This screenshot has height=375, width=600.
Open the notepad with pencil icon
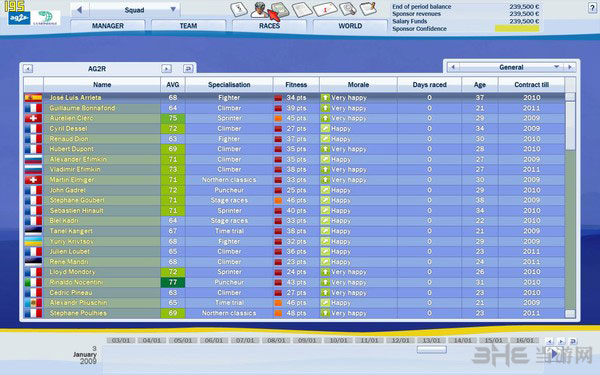coord(368,8)
